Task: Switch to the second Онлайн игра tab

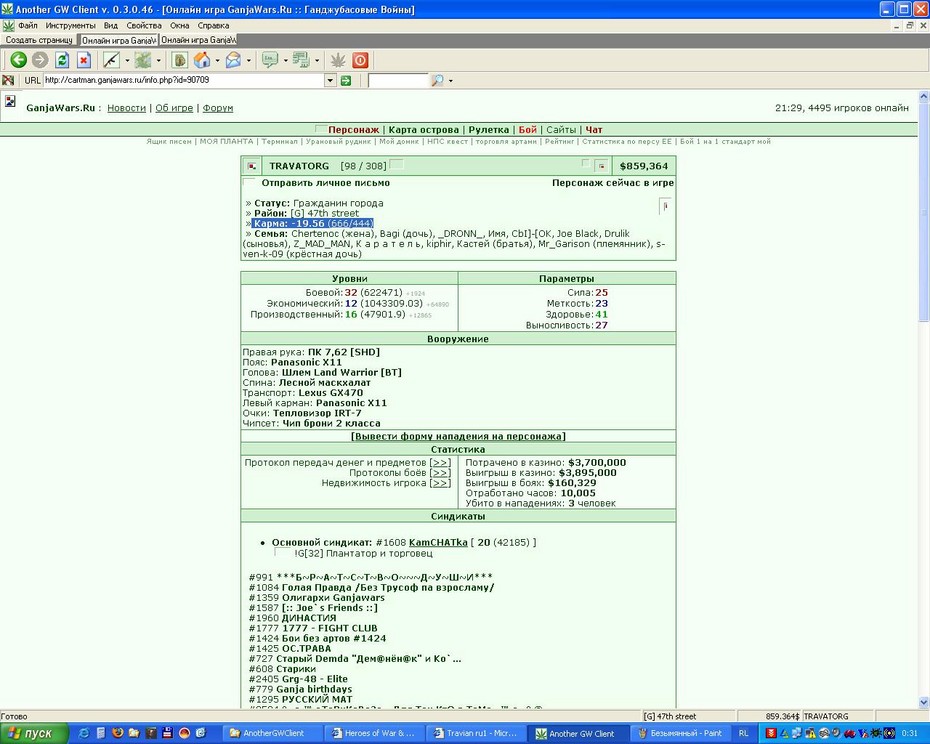Action: (198, 40)
